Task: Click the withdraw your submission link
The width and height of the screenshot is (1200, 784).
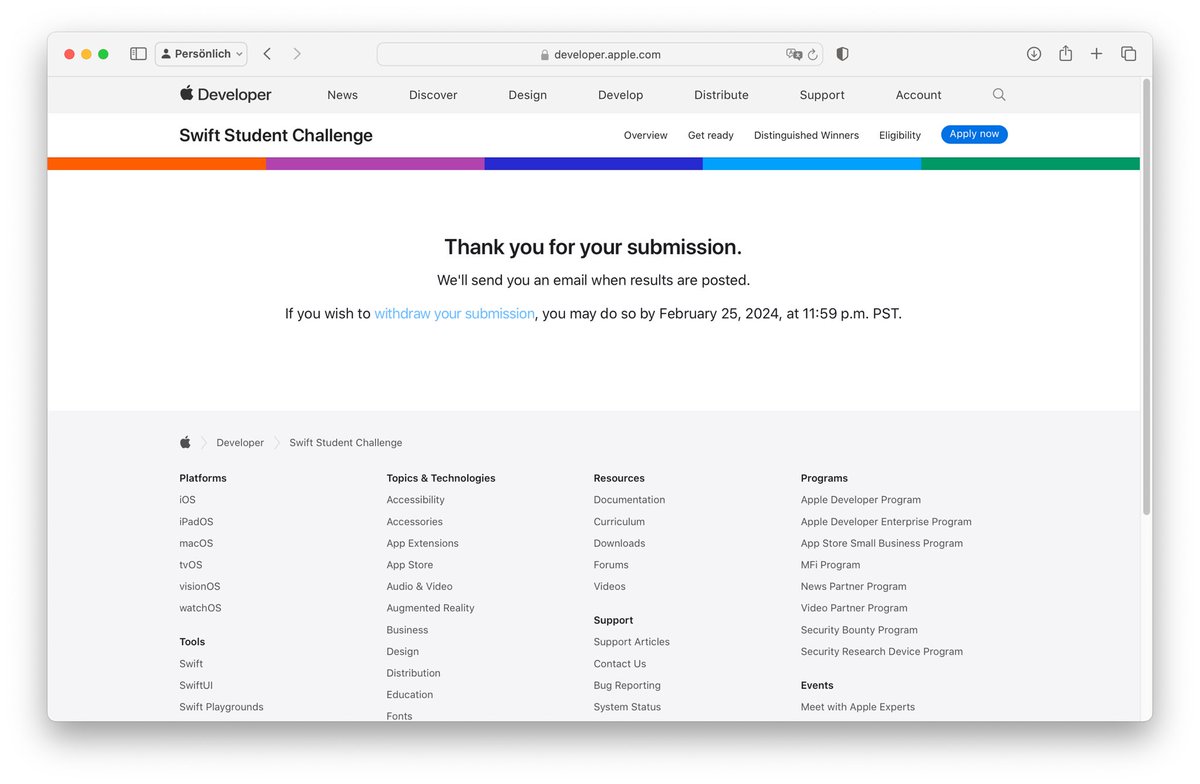Action: click(454, 314)
